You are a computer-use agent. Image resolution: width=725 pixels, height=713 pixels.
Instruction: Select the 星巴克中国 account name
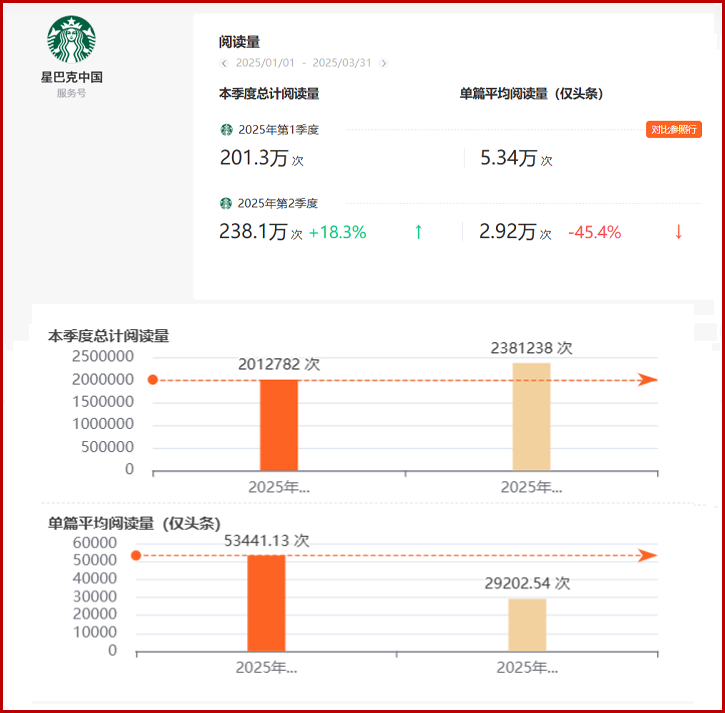pos(72,77)
